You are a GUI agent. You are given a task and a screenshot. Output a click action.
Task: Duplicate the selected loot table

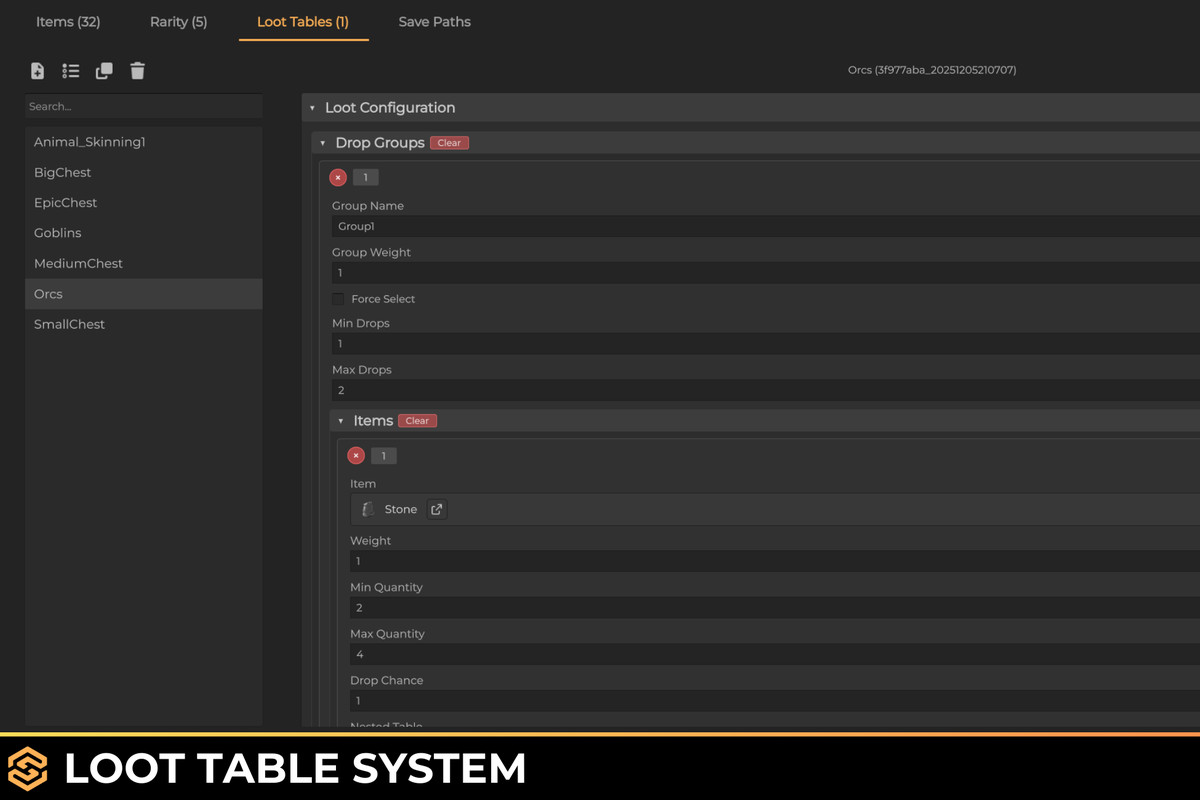[103, 71]
